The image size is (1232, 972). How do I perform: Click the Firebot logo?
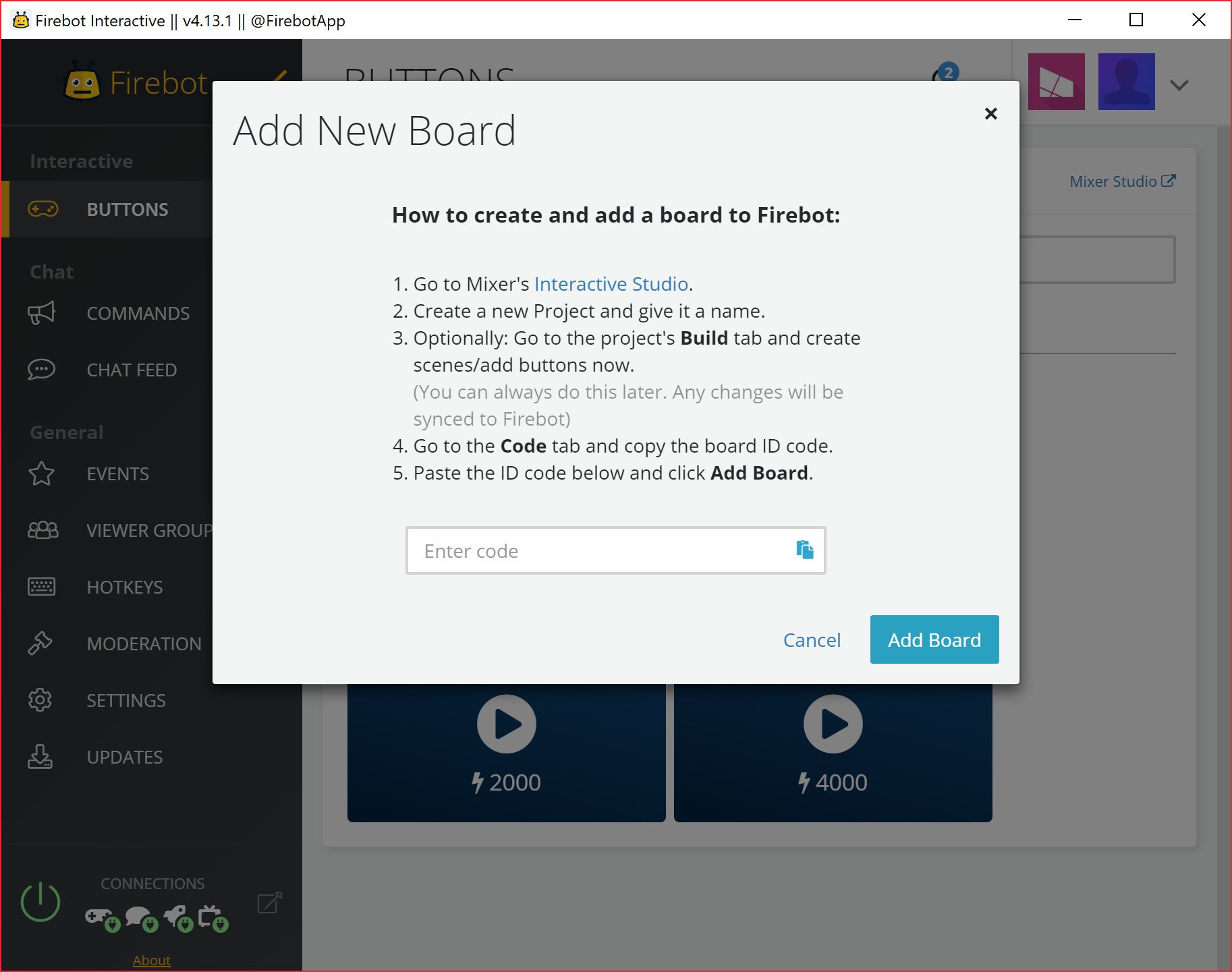click(x=135, y=82)
